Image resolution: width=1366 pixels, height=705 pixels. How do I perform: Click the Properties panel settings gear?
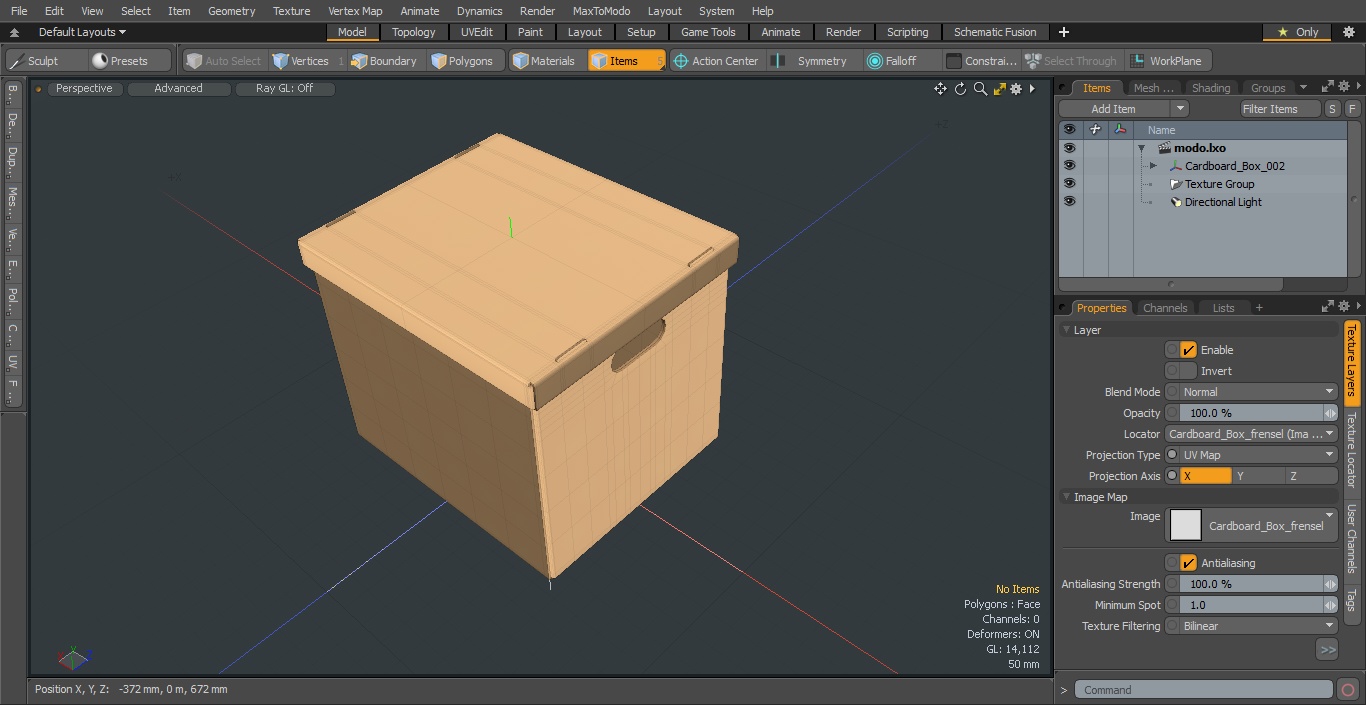[1344, 307]
